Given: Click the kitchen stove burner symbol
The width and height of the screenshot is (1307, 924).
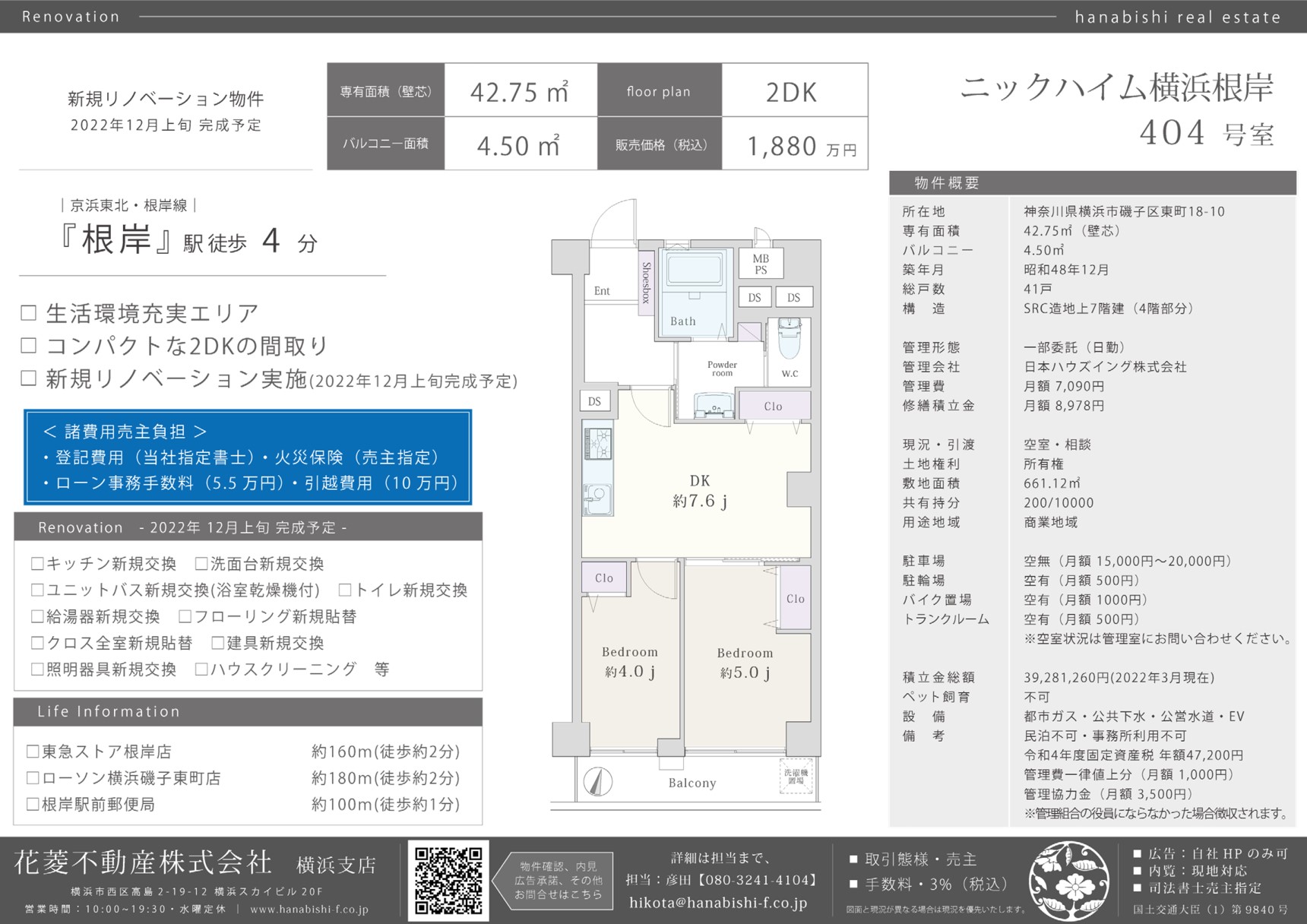Looking at the screenshot, I should coord(597,443).
